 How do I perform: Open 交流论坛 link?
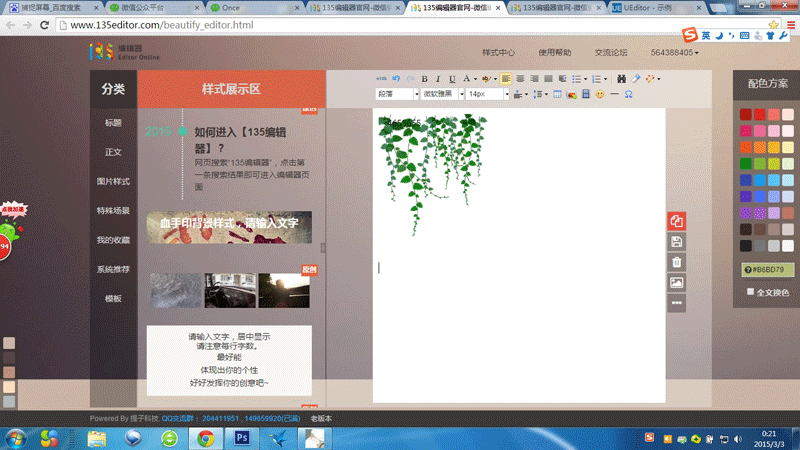[611, 53]
